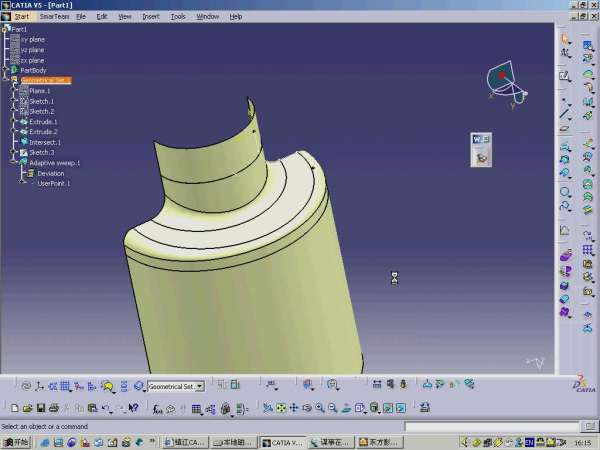This screenshot has width=600, height=450.
Task: Click the Save icon in the toolbar
Action: [40, 408]
